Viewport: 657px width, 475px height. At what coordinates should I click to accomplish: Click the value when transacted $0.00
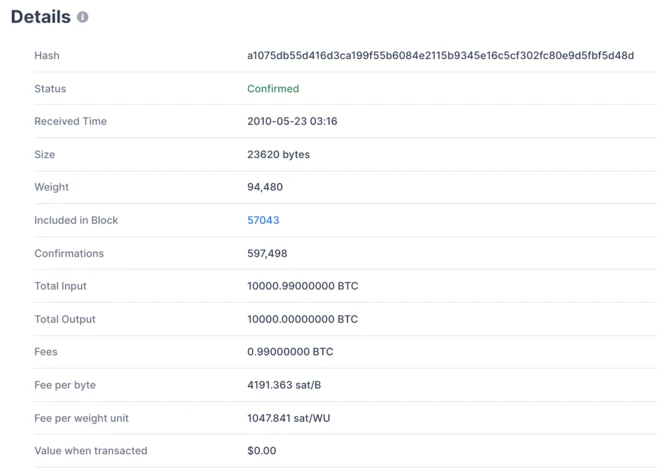tap(261, 451)
